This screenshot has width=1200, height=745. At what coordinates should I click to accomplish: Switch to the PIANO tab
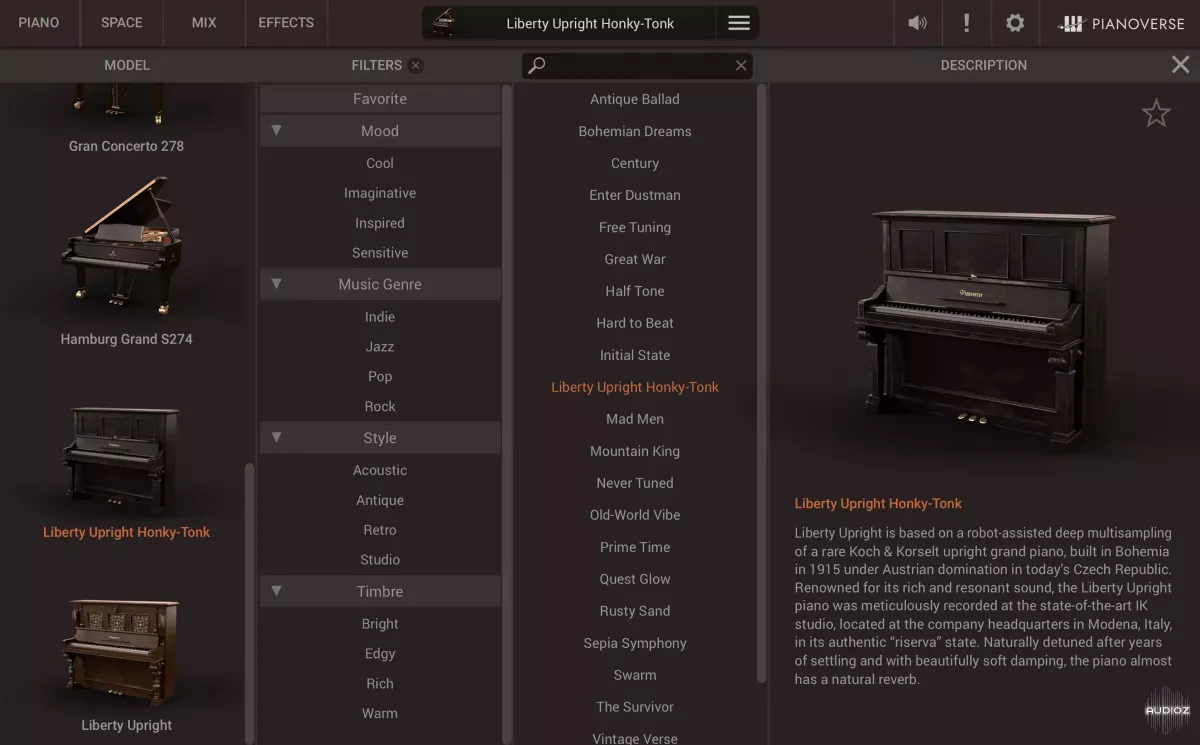[x=39, y=22]
